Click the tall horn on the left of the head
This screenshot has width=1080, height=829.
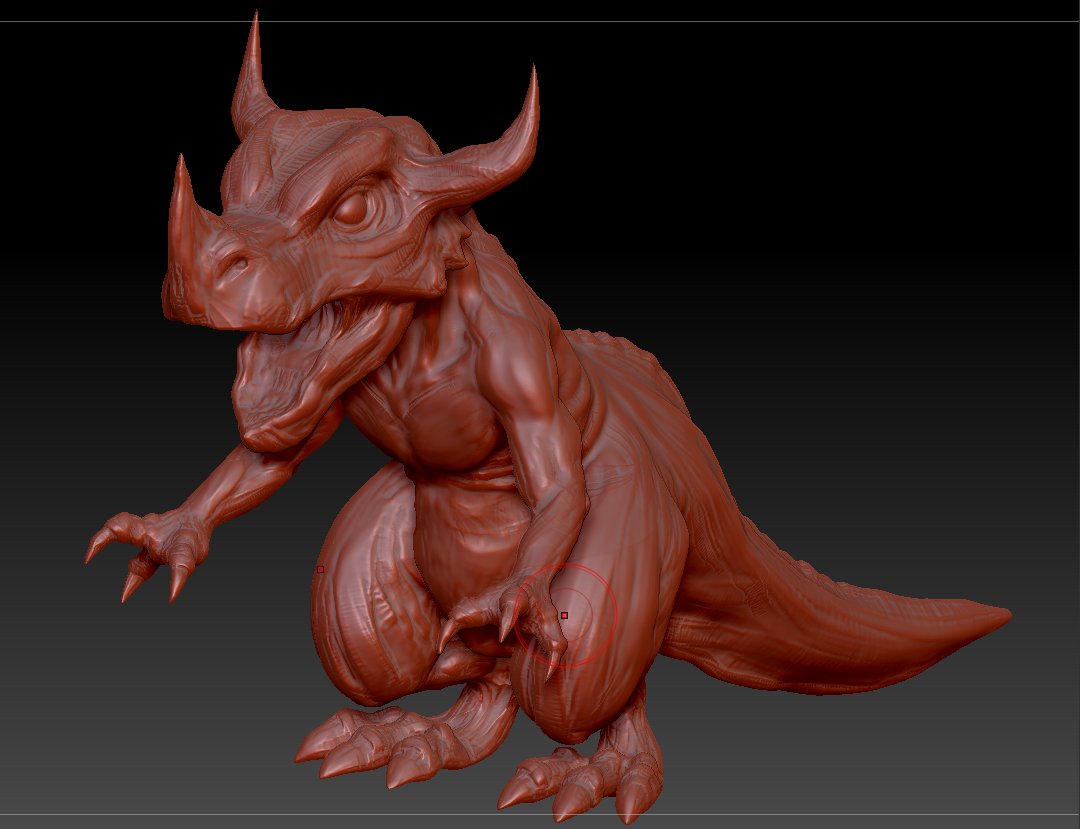tap(251, 76)
